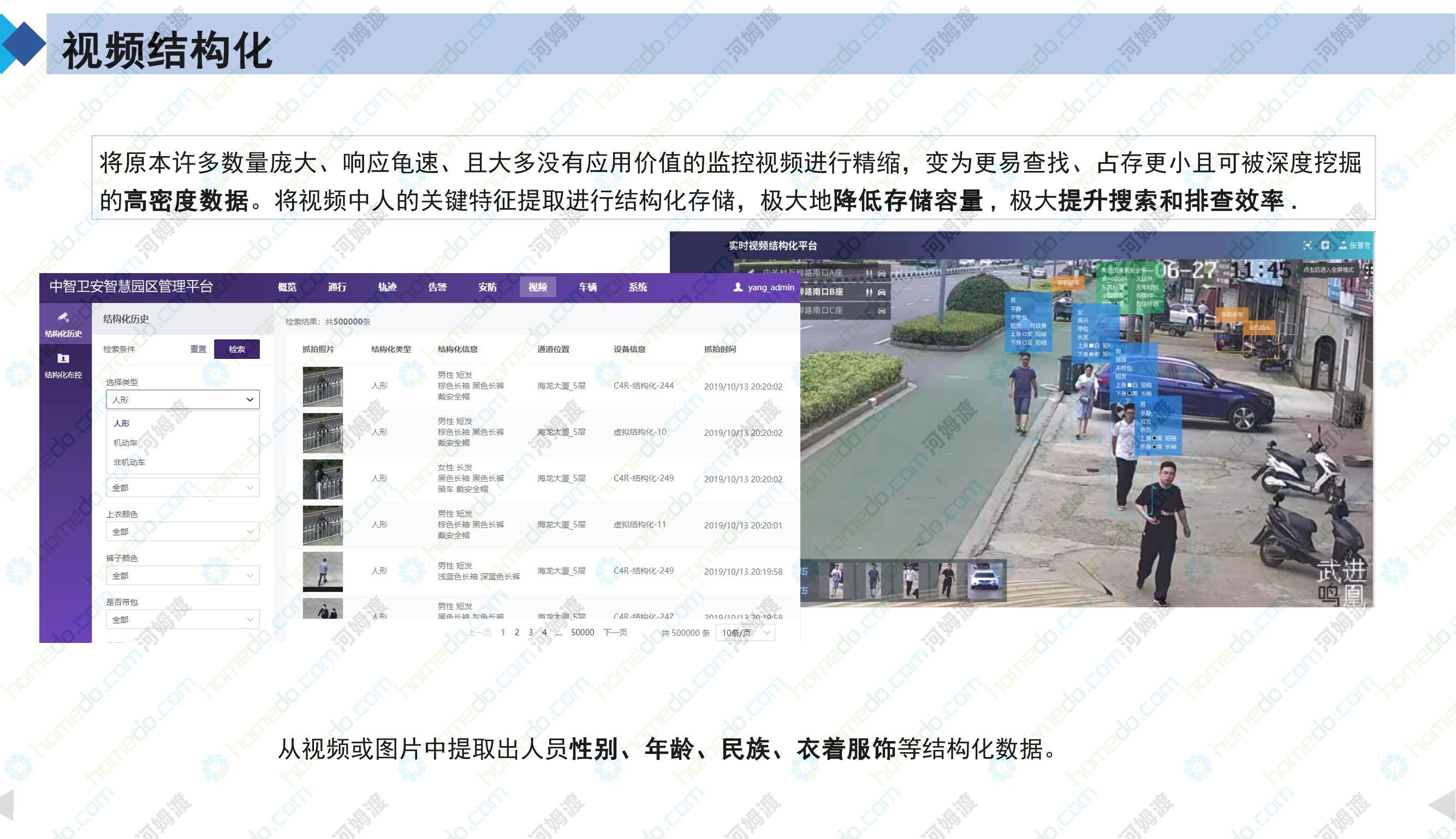Click the 2019/10/13 20:20:01 timestamp cell

click(x=743, y=525)
